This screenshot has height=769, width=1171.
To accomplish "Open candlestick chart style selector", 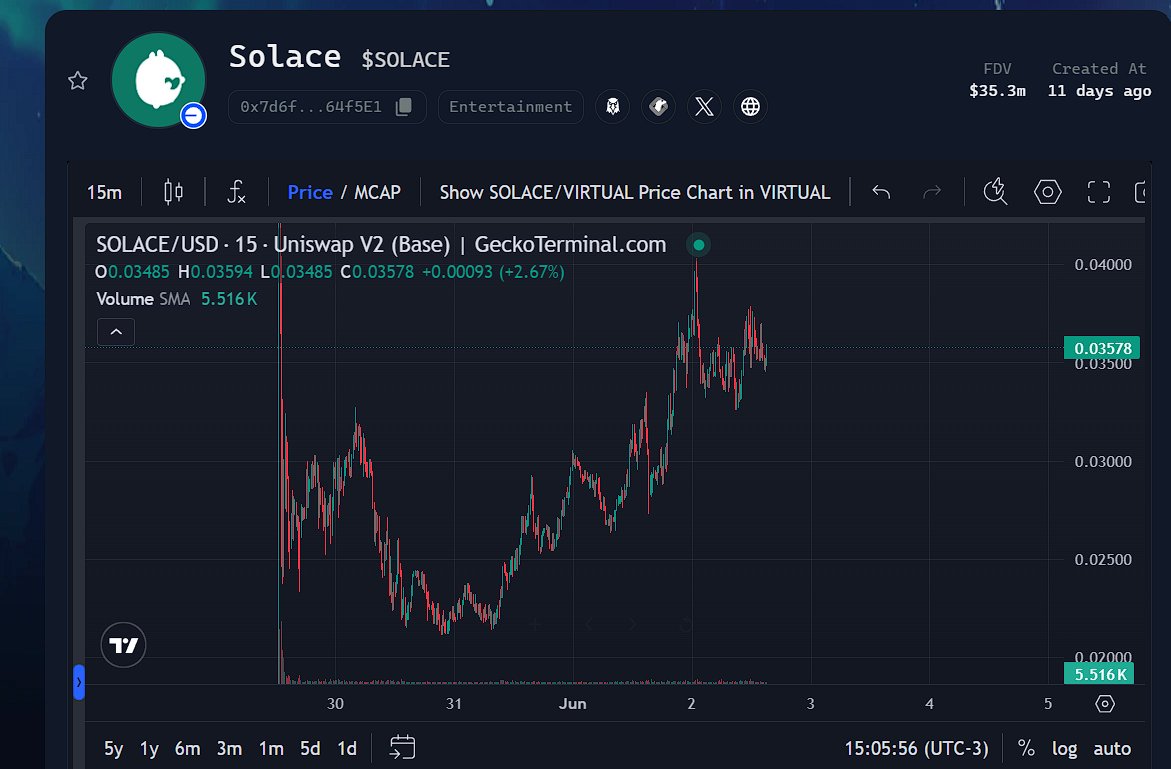I will coord(173,192).
